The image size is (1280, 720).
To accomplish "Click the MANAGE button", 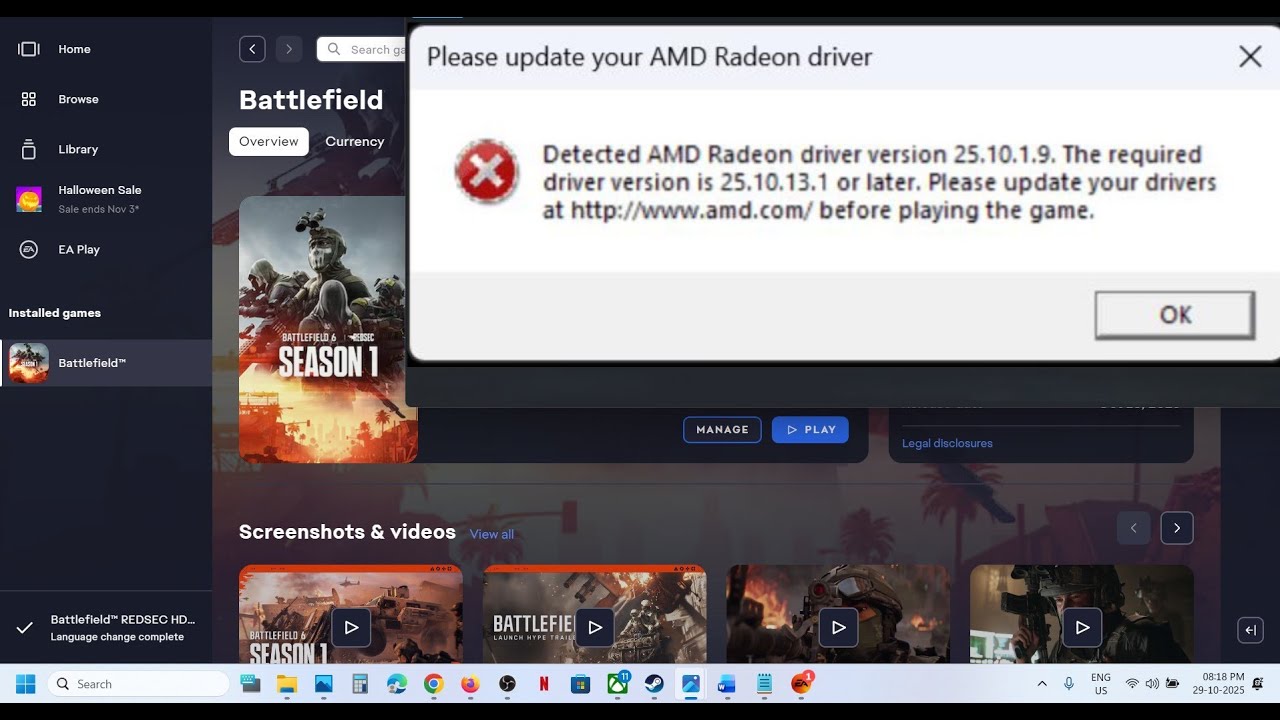I will [x=722, y=430].
